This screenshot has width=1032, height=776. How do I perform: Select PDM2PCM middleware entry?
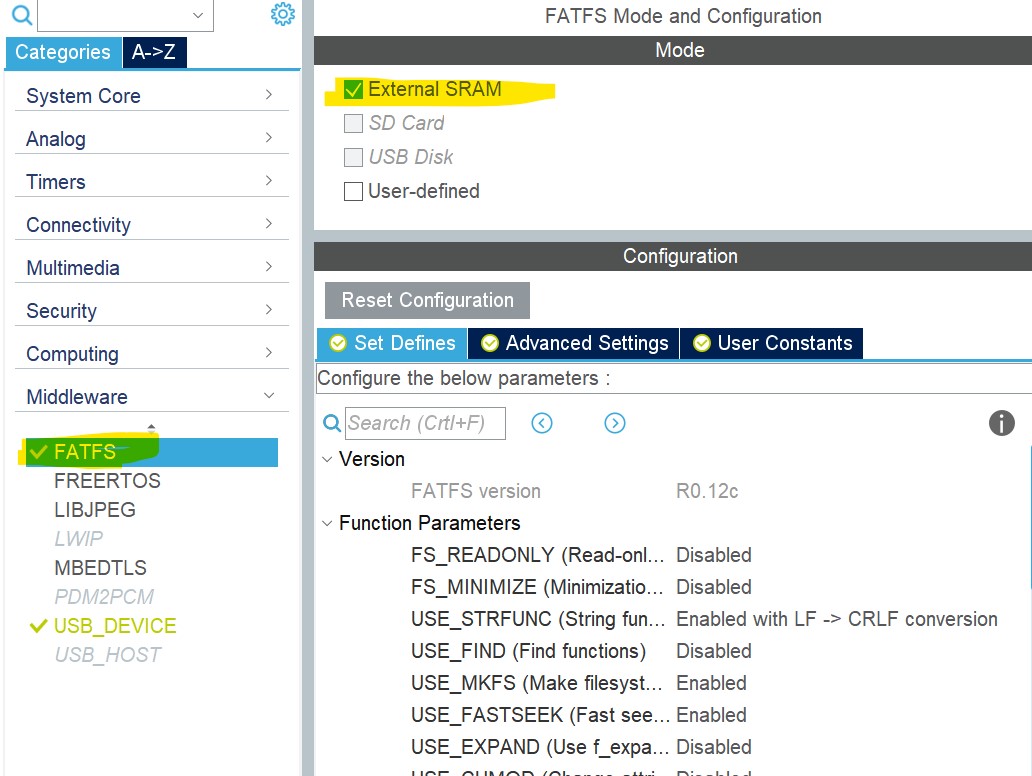point(104,597)
